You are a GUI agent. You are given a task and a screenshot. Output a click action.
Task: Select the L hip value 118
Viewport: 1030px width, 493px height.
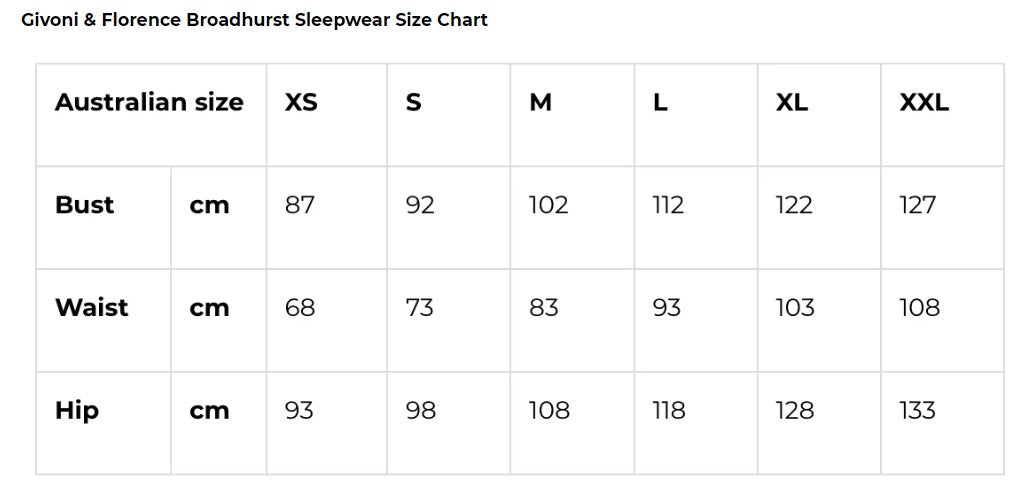click(668, 410)
